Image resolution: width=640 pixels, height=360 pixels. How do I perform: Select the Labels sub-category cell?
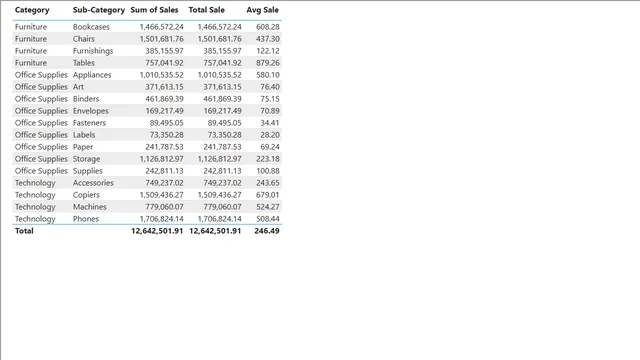click(x=84, y=135)
